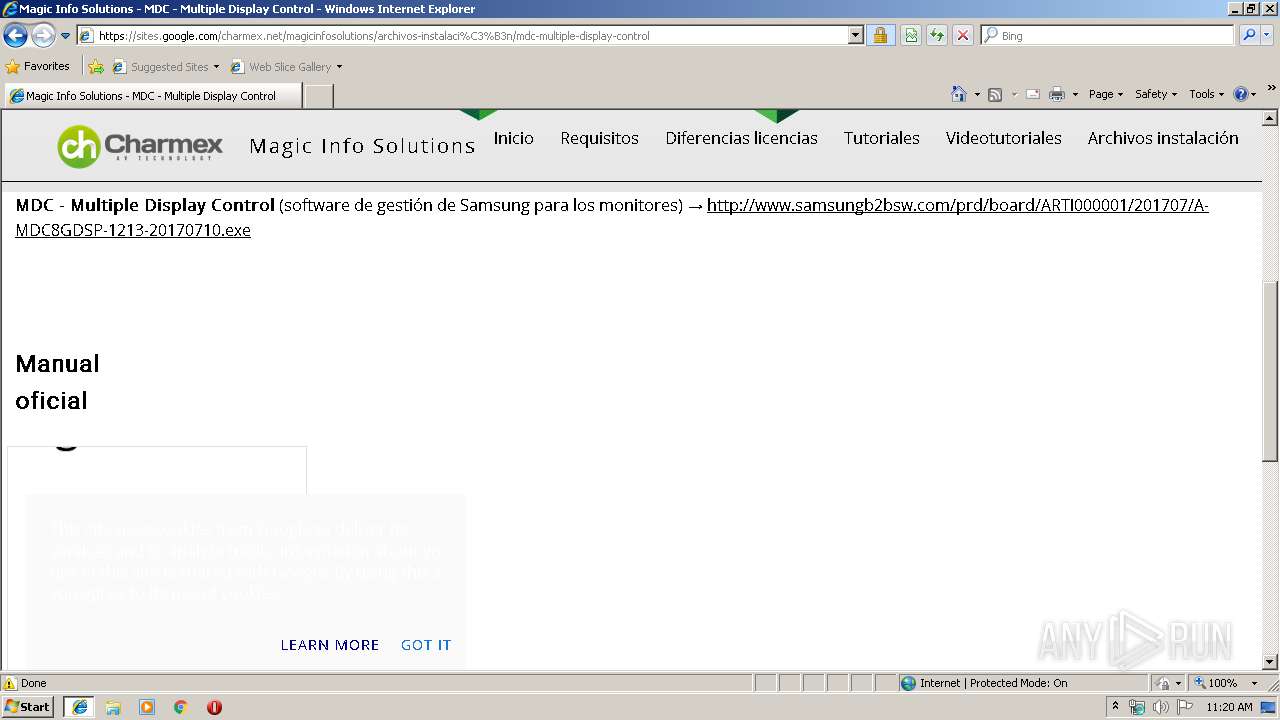
Task: Click the vertical scrollbar thumb
Action: click(x=1271, y=370)
